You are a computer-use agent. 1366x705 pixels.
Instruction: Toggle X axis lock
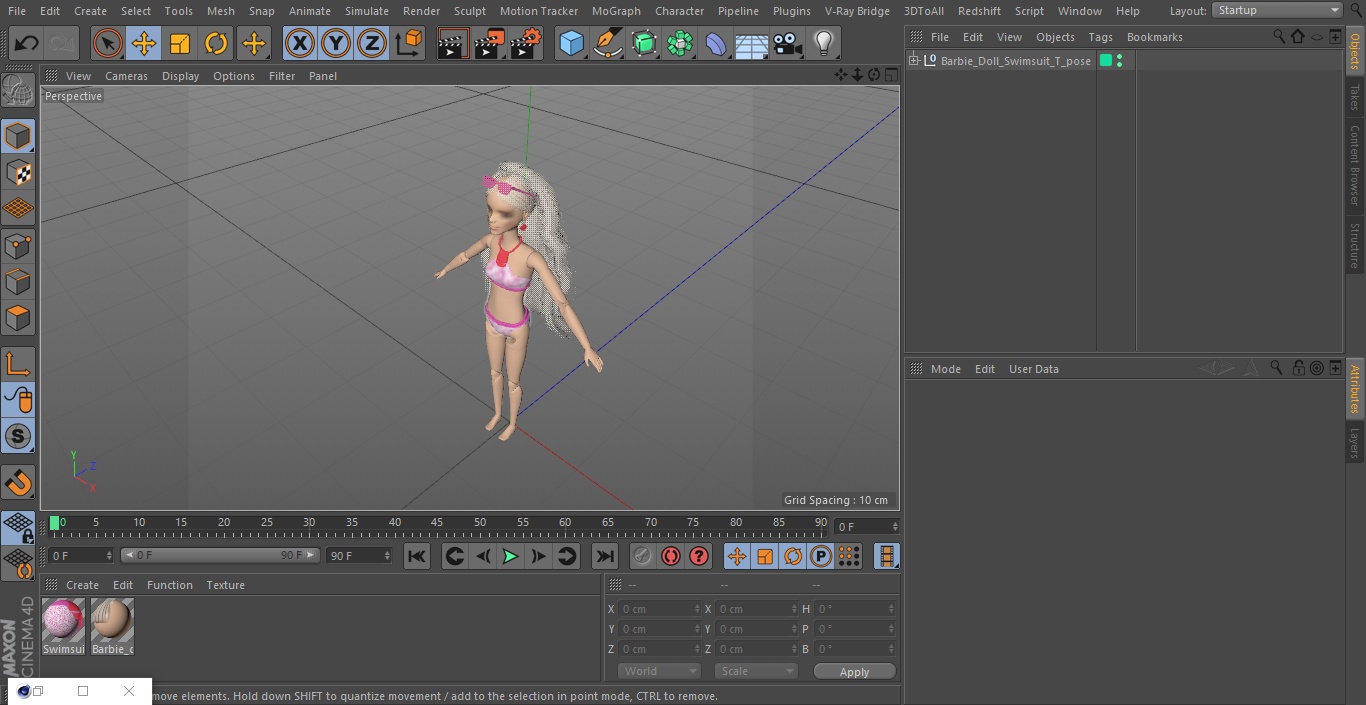(x=299, y=43)
